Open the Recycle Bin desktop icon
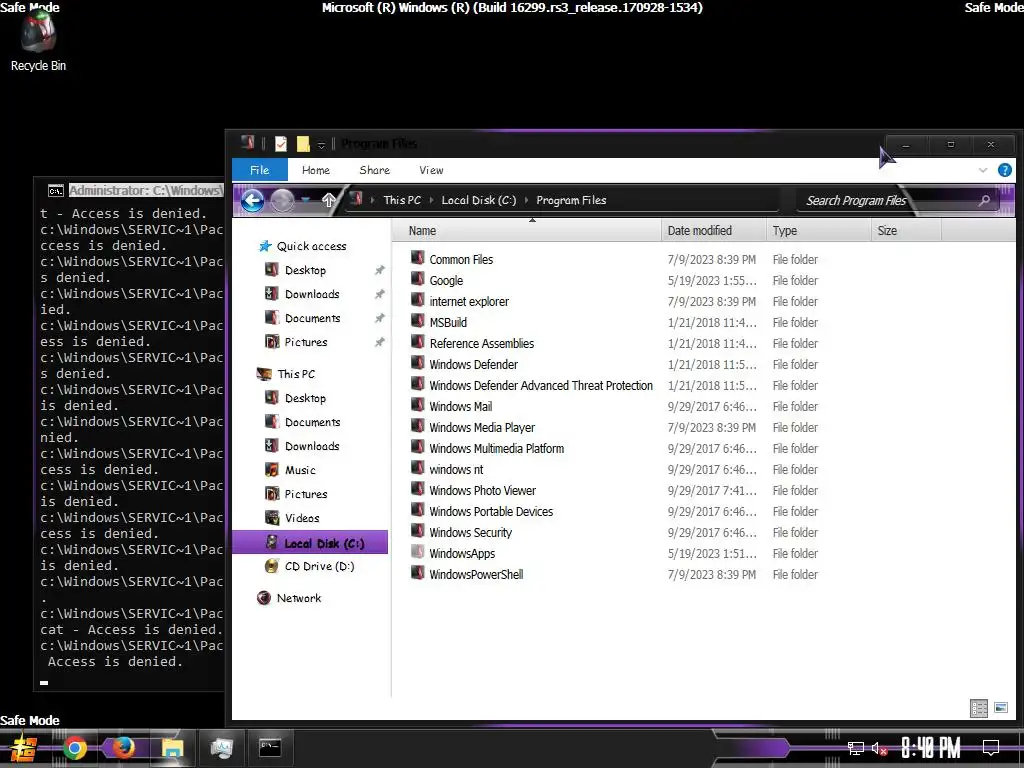This screenshot has height=768, width=1024. click(38, 40)
